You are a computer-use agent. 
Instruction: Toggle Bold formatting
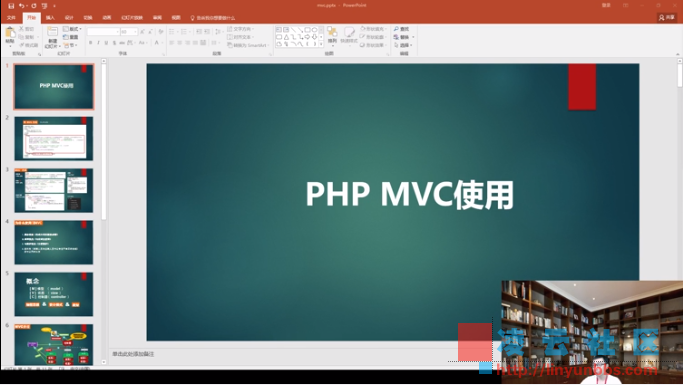click(91, 43)
